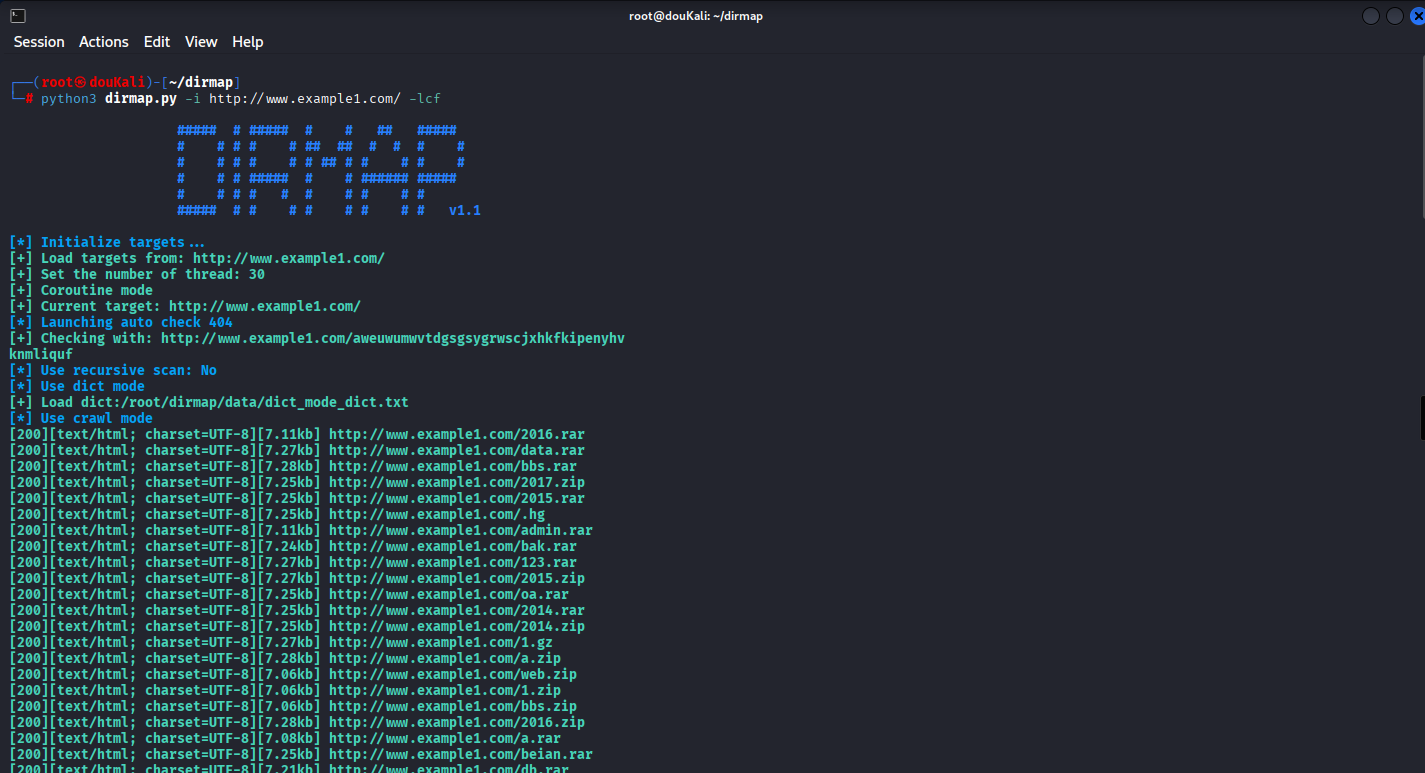
Task: Open the Edit menu
Action: tap(157, 42)
